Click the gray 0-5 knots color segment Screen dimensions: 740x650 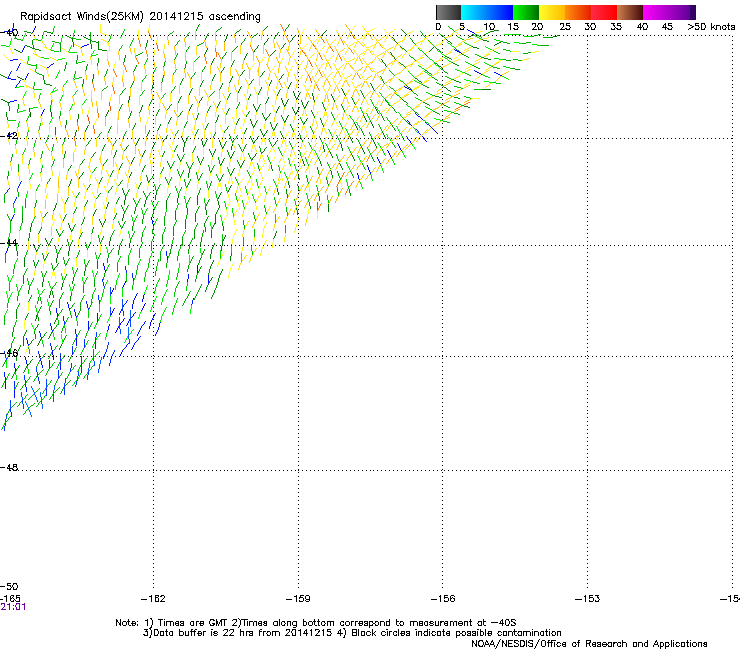[x=448, y=12]
